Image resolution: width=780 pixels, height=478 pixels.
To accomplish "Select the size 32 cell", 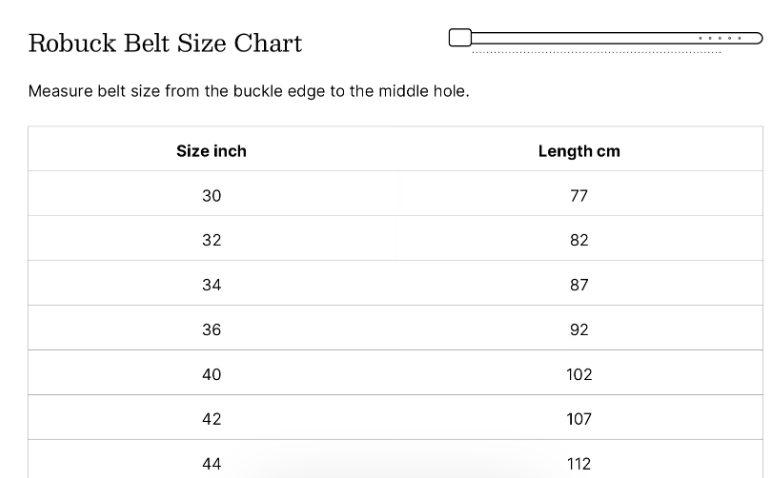I will point(211,240).
